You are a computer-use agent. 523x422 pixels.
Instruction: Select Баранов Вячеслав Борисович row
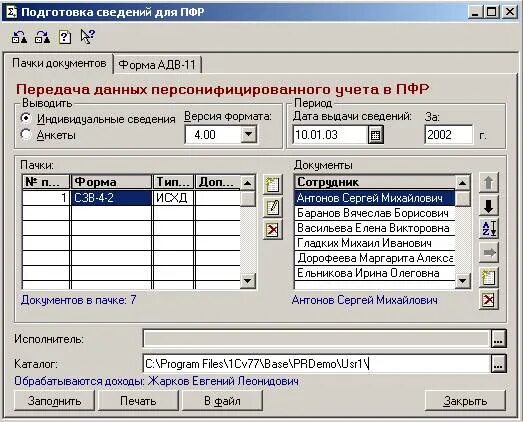click(x=375, y=213)
